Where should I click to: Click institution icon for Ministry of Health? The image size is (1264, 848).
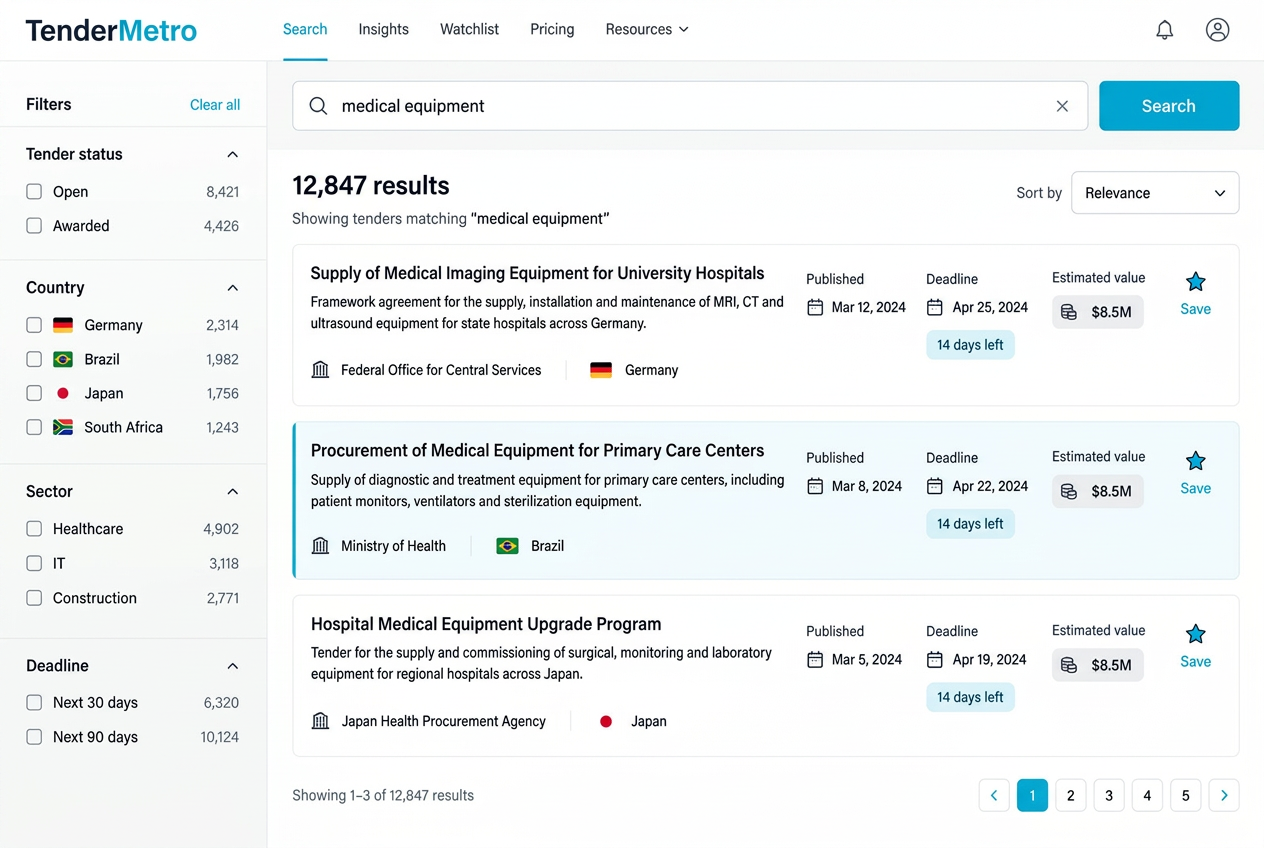pos(320,546)
